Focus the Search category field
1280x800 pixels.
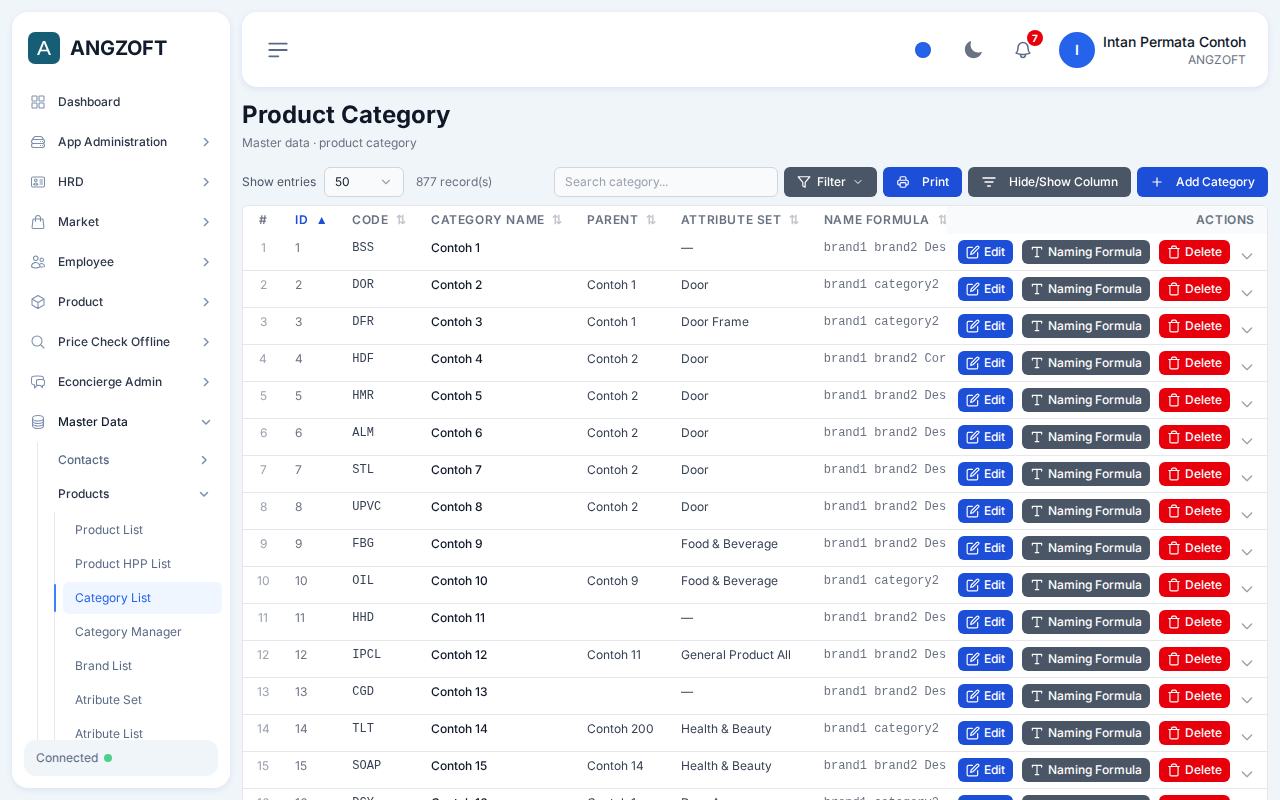tap(666, 182)
